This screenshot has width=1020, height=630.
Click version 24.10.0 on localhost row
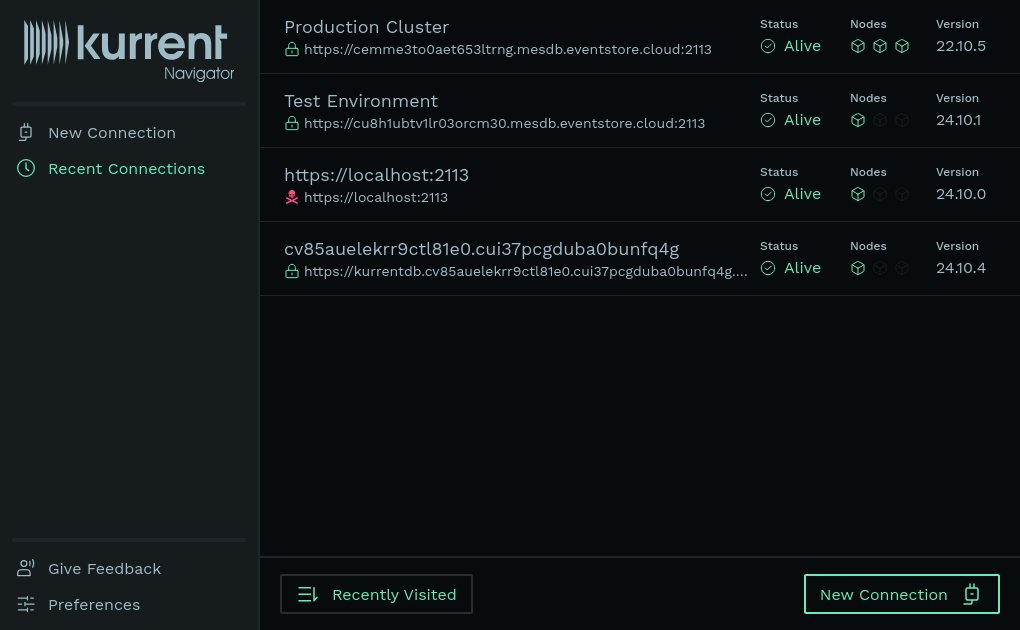coord(961,194)
